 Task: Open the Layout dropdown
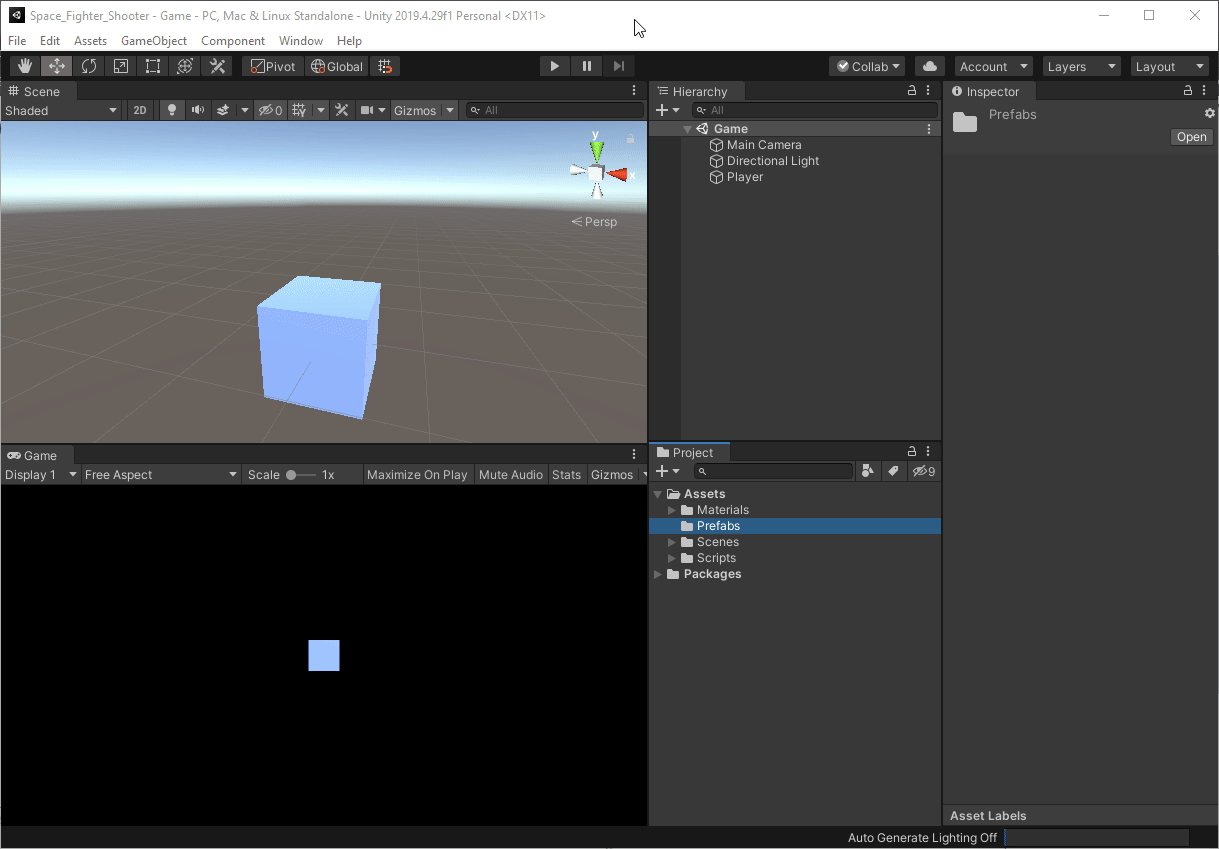coord(1168,66)
